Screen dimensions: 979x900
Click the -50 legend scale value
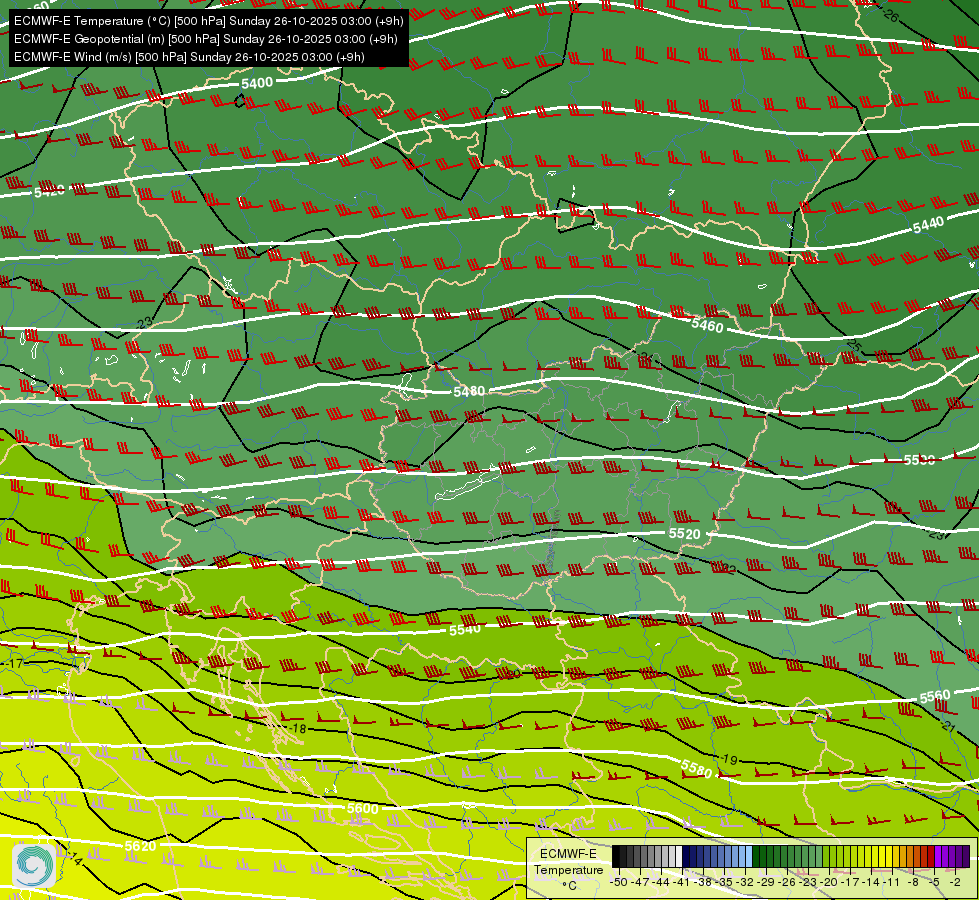pos(619,882)
